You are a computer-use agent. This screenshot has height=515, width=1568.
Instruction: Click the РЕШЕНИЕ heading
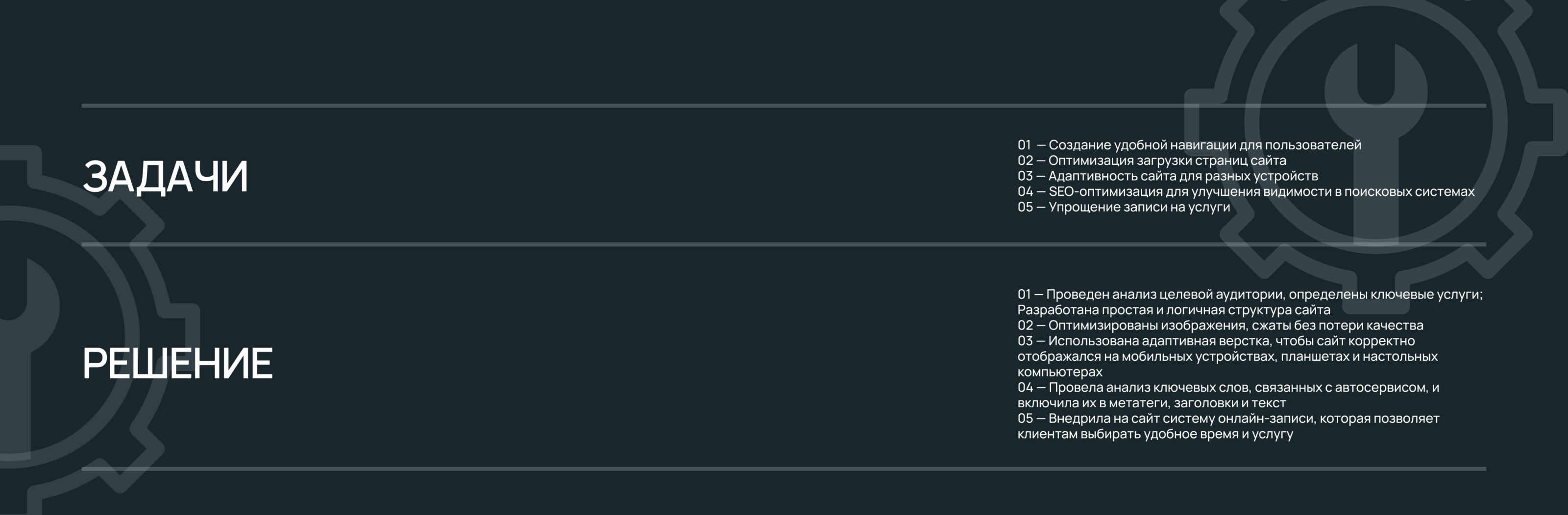[x=177, y=364]
